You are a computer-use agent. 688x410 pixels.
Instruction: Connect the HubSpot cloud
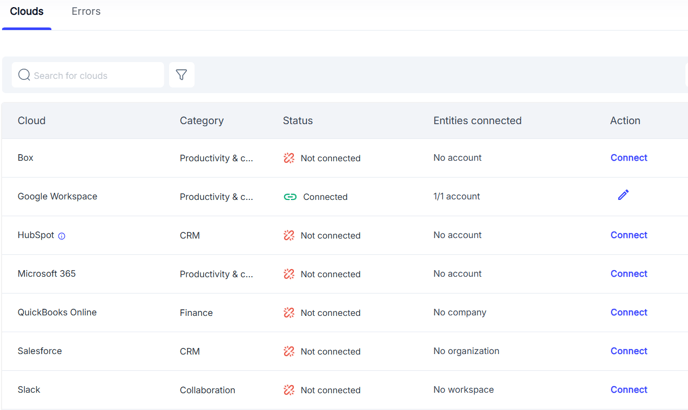coord(629,235)
